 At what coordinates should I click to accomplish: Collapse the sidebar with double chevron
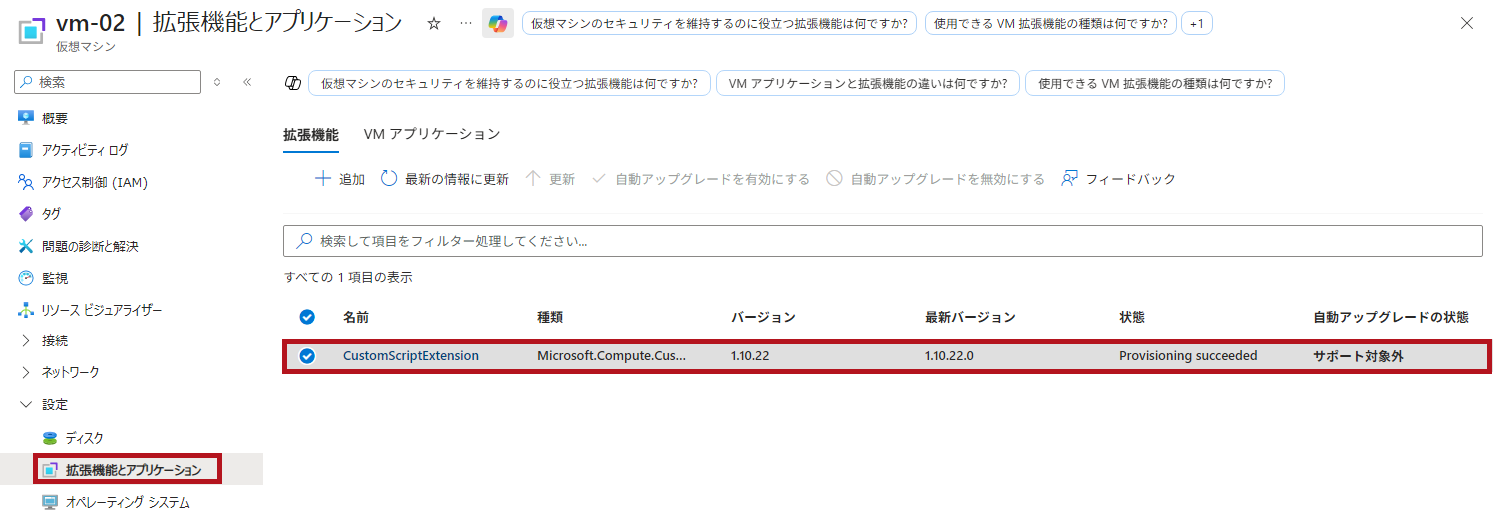click(247, 82)
